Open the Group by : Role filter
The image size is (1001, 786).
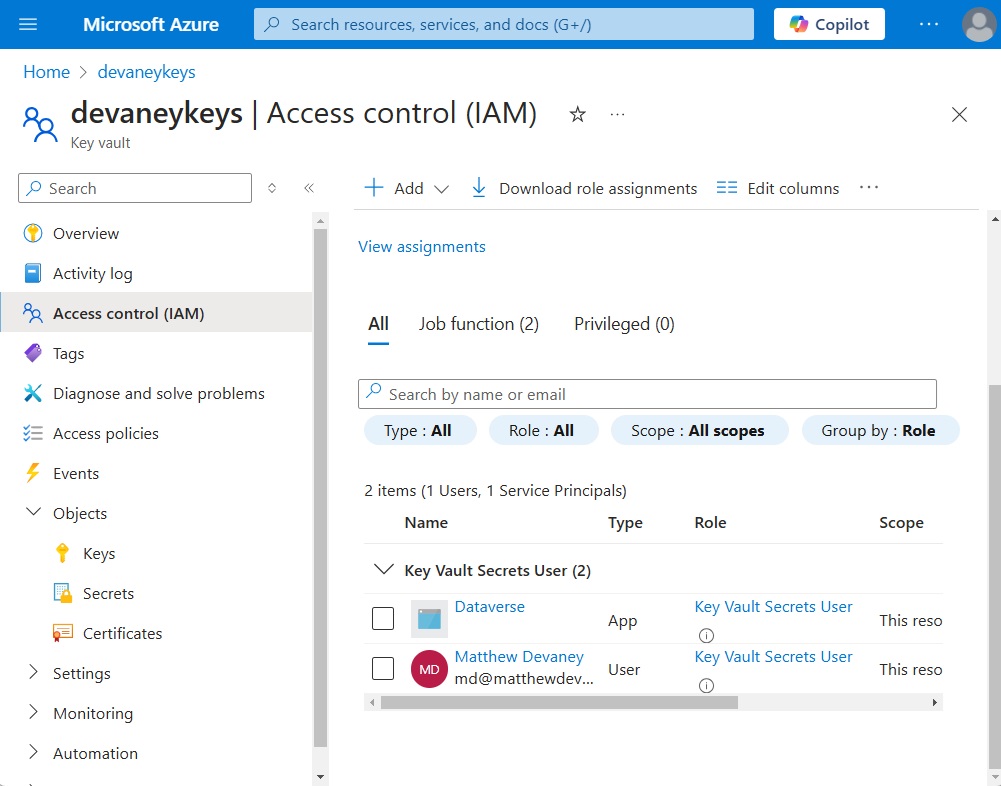click(x=880, y=430)
